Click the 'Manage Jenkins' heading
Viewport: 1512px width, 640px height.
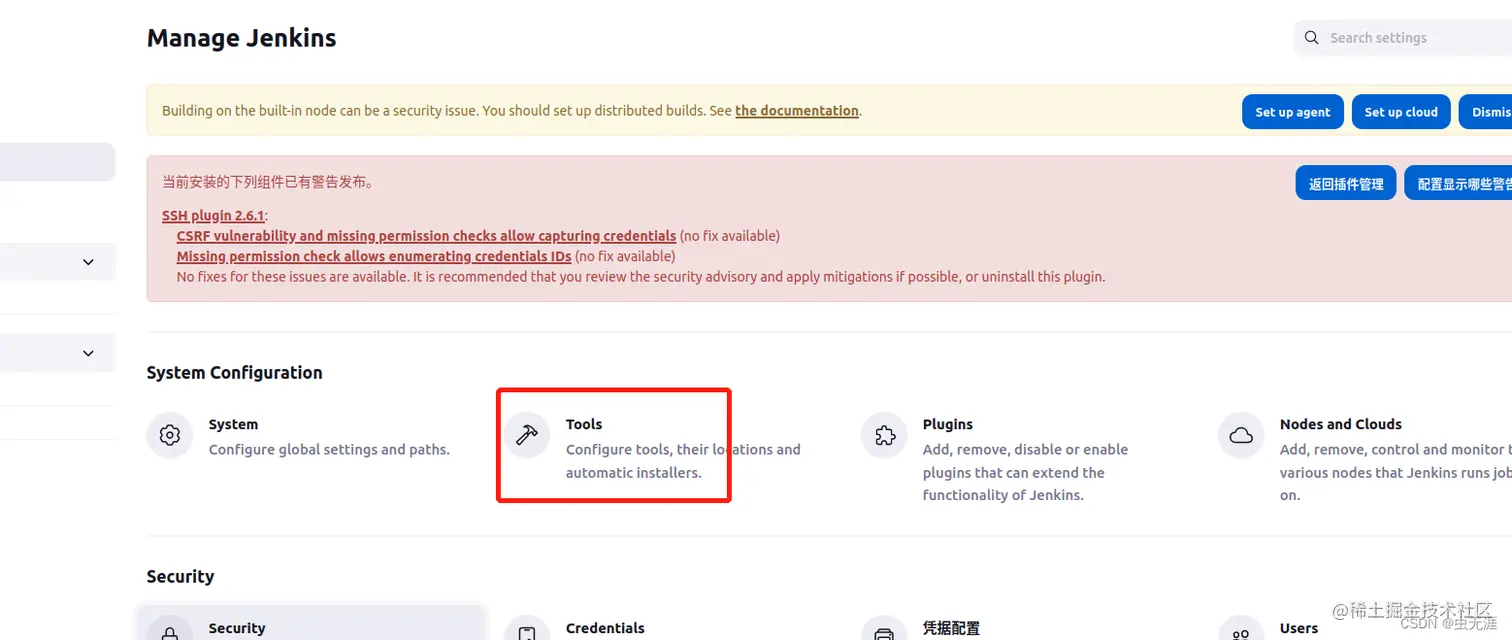point(241,38)
